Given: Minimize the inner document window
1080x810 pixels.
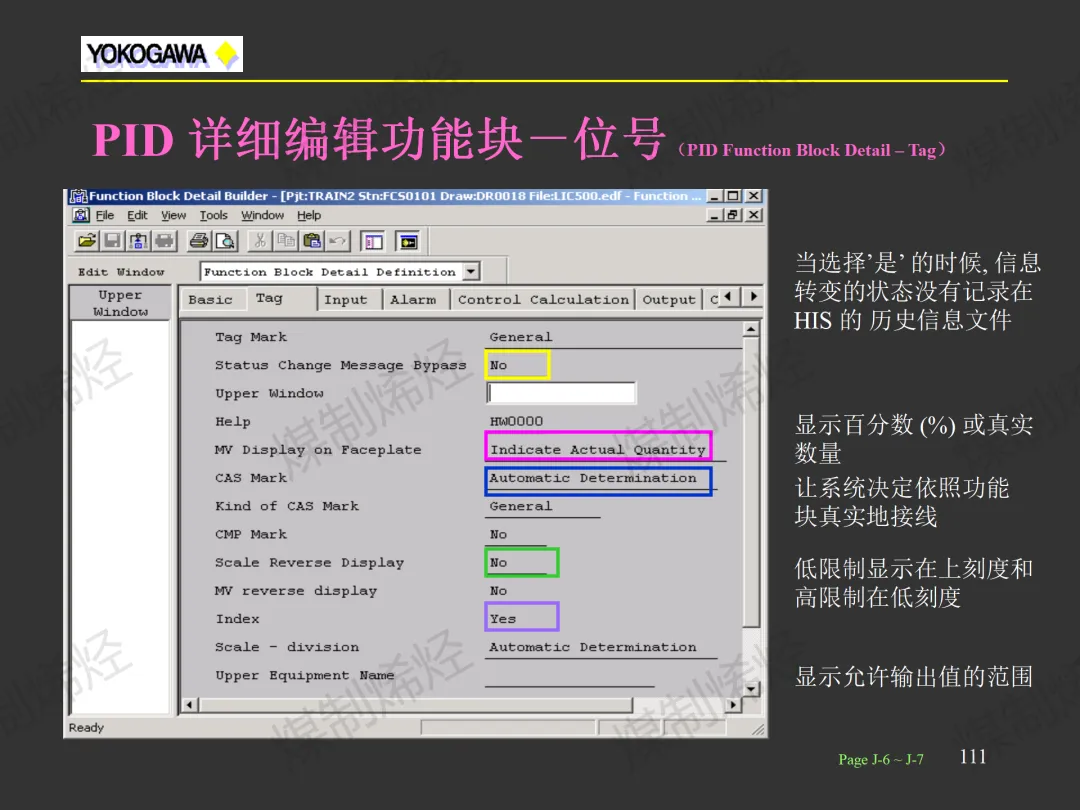Looking at the screenshot, I should pyautogui.click(x=716, y=216).
